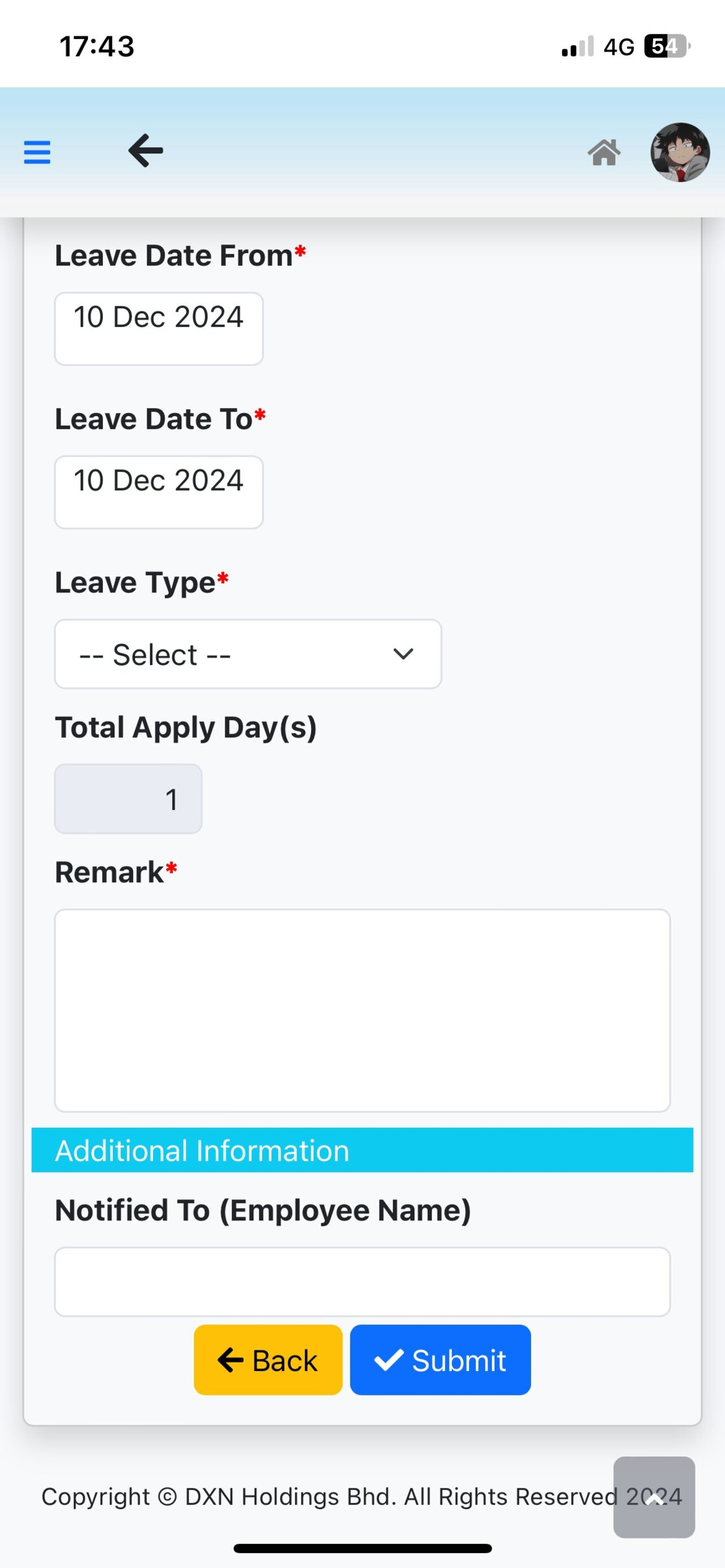This screenshot has width=725, height=1568.
Task: Go to home via house icon
Action: (604, 152)
